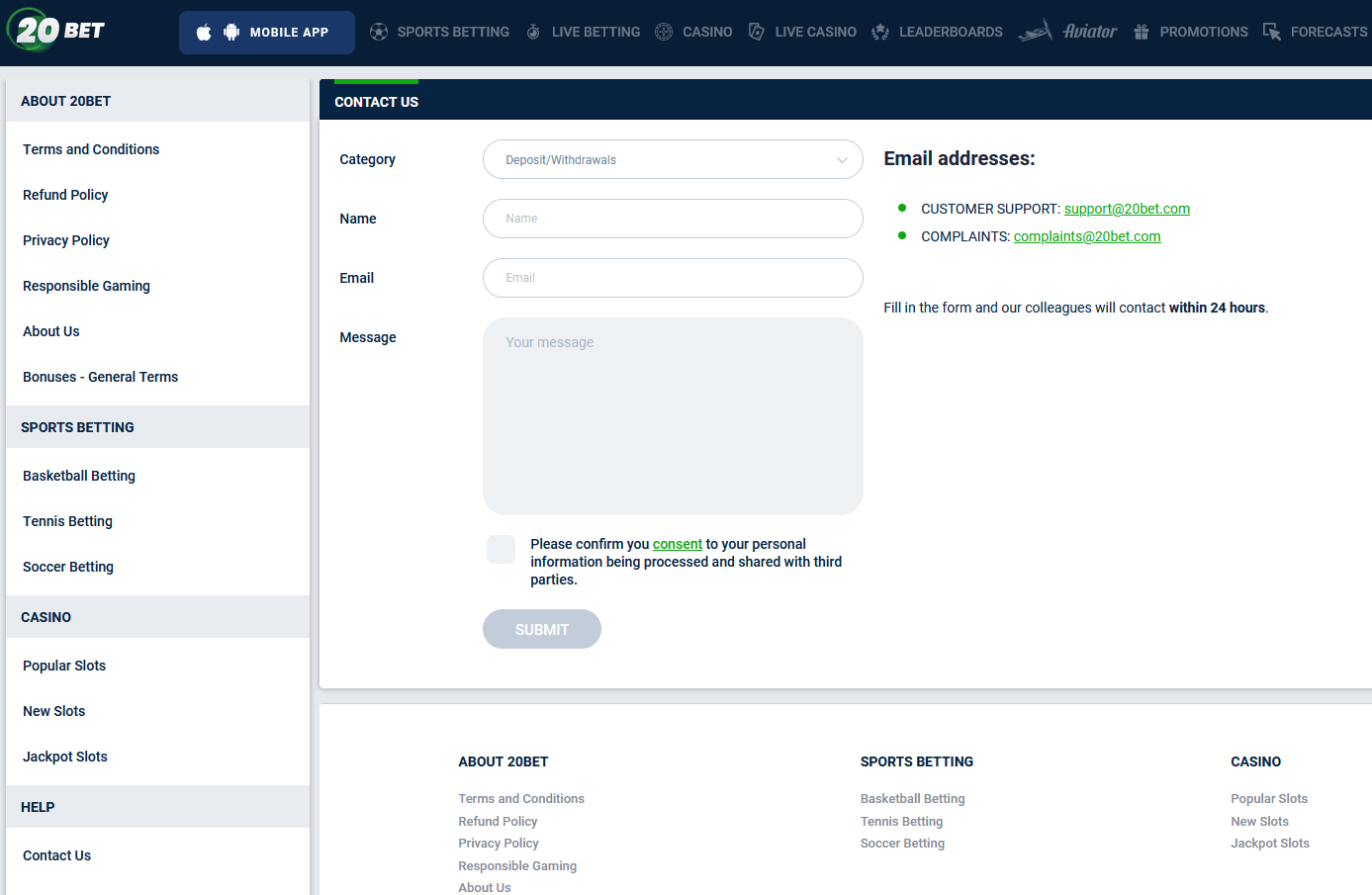Viewport: 1372px width, 895px height.
Task: Open Jackpot Slots in sidebar
Action: click(65, 757)
